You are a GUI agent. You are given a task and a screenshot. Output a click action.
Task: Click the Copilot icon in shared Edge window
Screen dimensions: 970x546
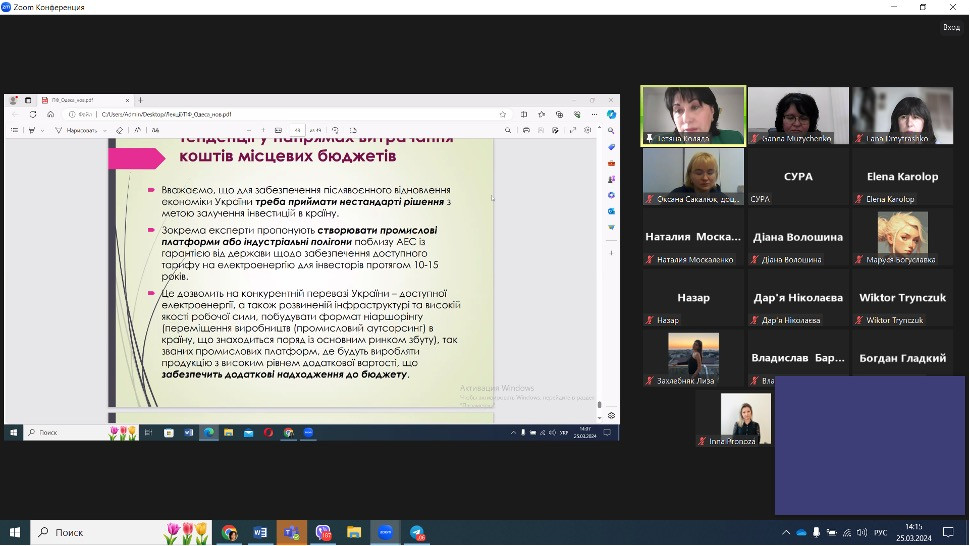coord(611,114)
